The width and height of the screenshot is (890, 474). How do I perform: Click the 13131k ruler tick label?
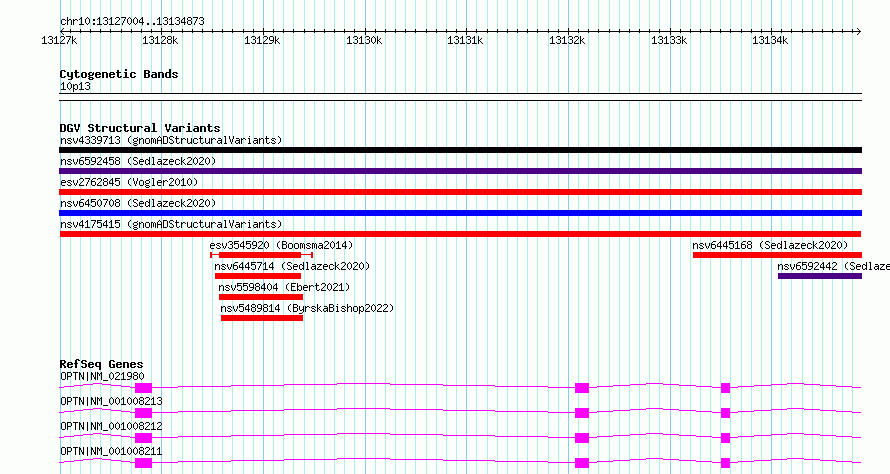(465, 41)
